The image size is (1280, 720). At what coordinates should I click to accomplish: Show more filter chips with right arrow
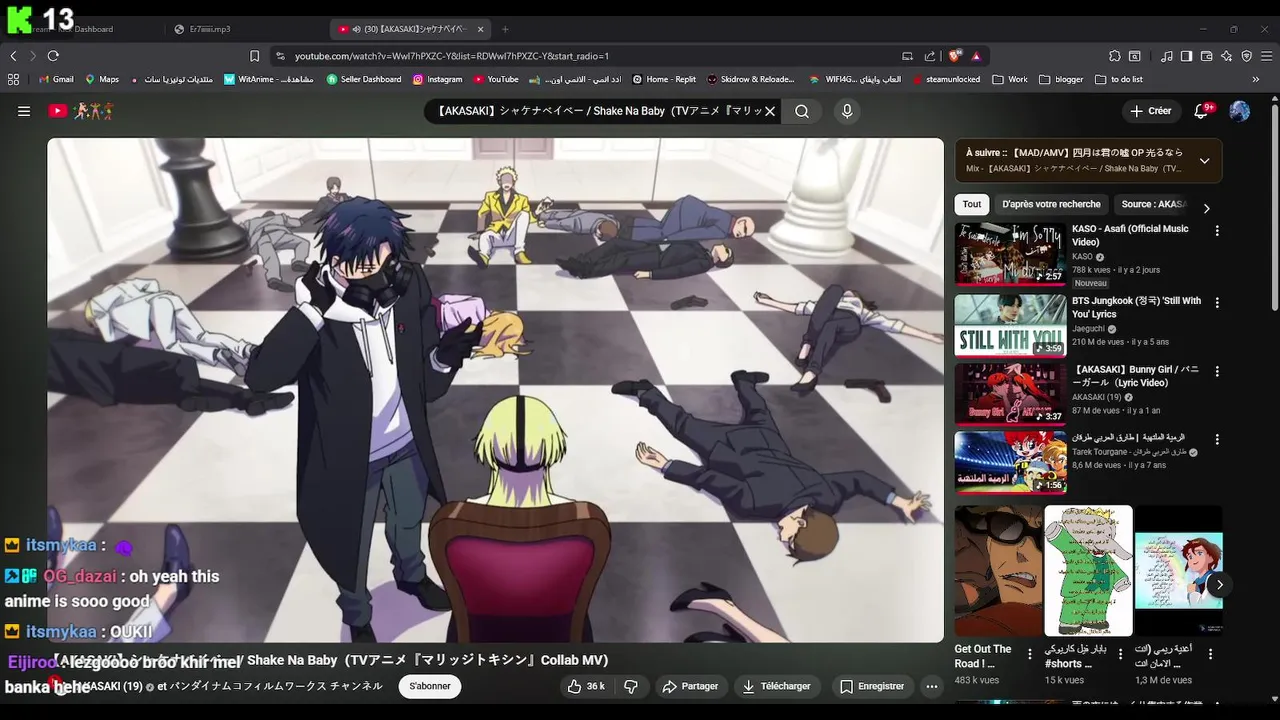coord(1206,208)
